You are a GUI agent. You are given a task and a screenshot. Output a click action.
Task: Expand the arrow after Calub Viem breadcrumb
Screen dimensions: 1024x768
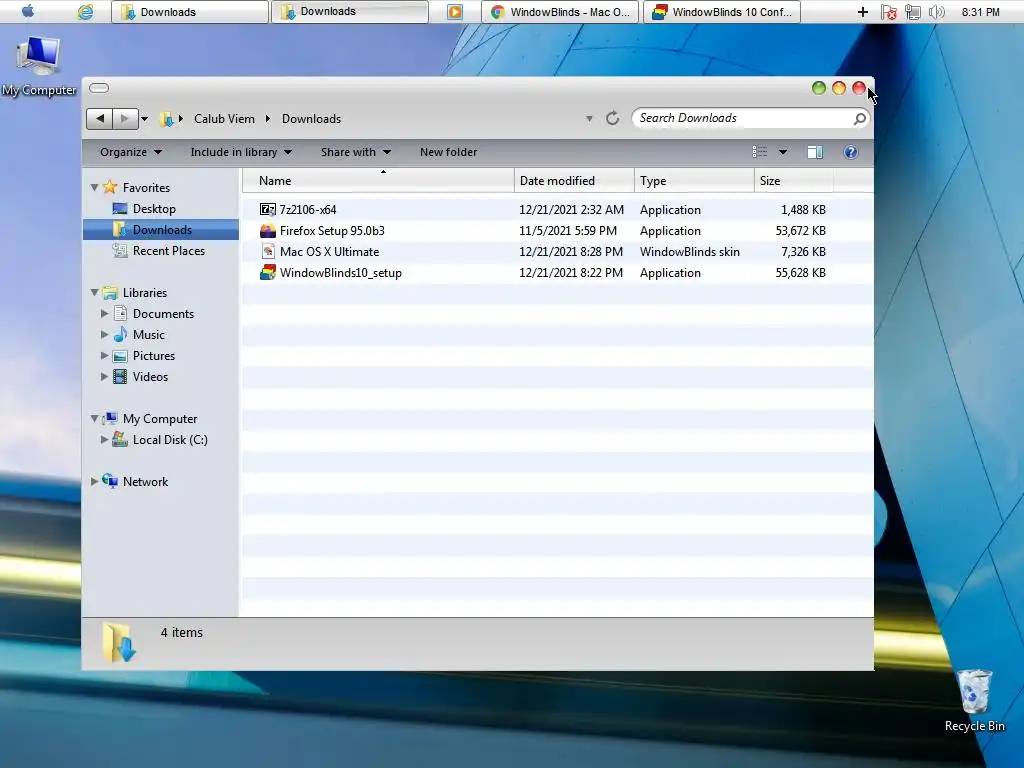(268, 119)
